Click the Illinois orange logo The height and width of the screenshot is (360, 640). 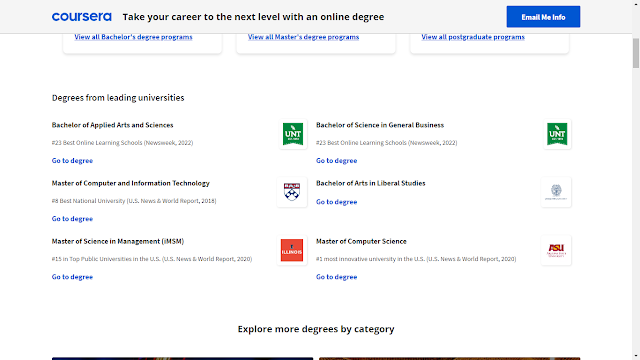(292, 250)
